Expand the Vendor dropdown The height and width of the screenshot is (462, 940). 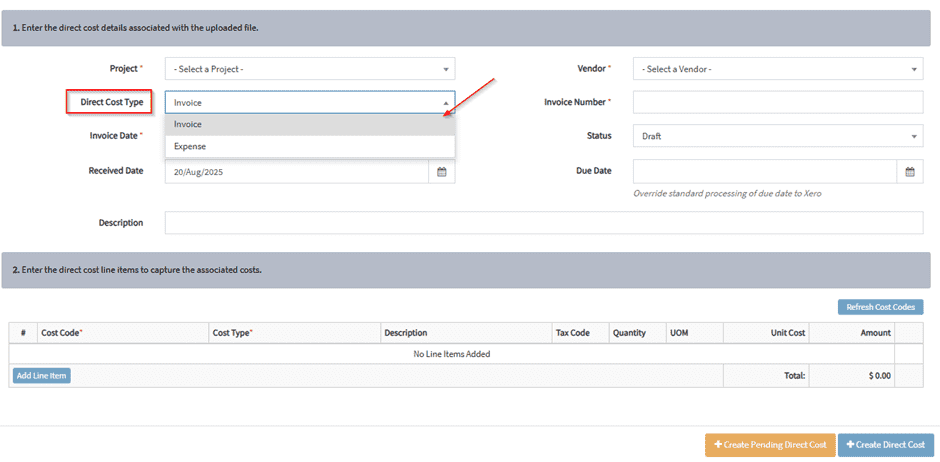point(778,69)
